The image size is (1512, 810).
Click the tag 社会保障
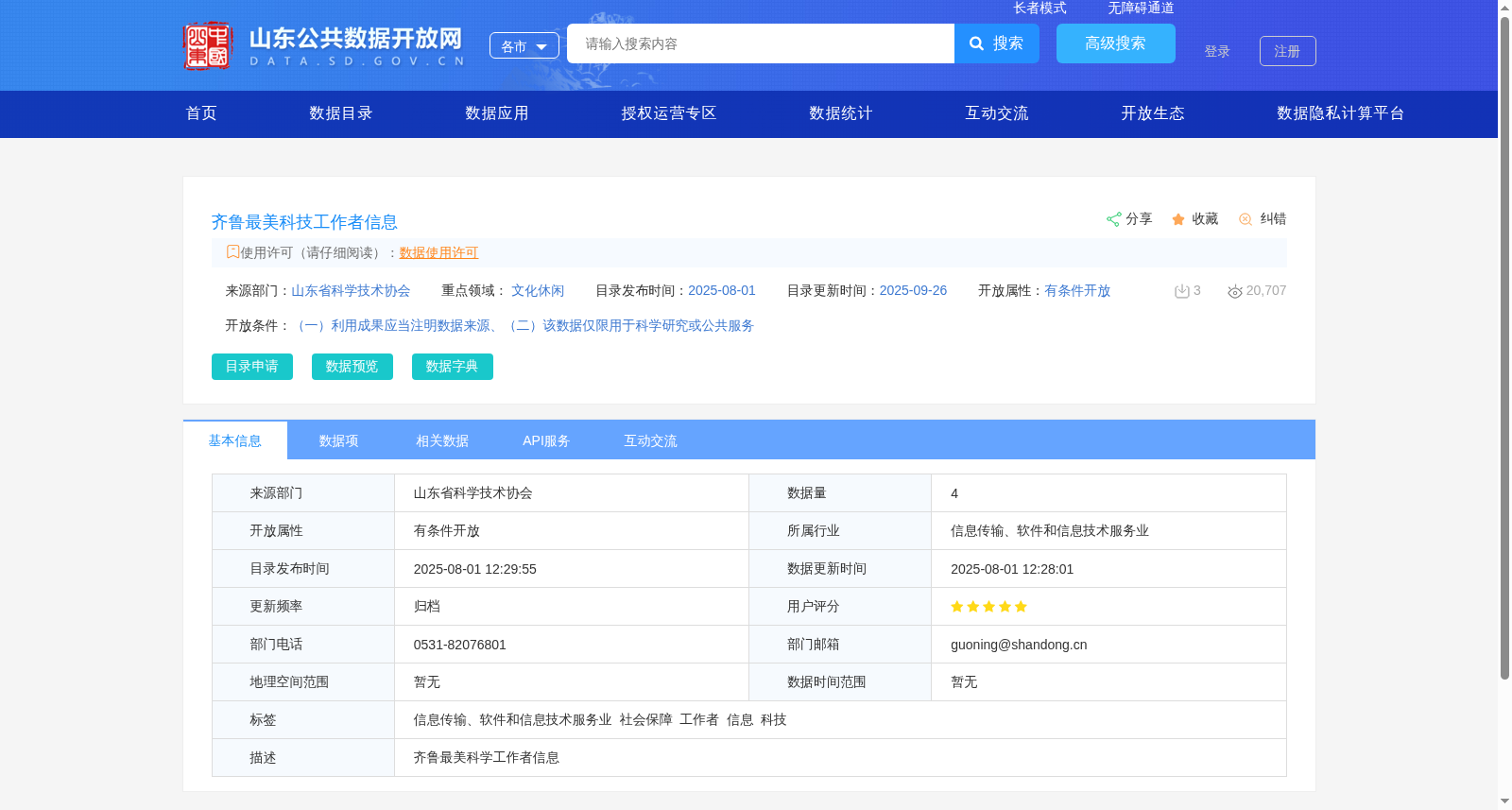coord(646,720)
